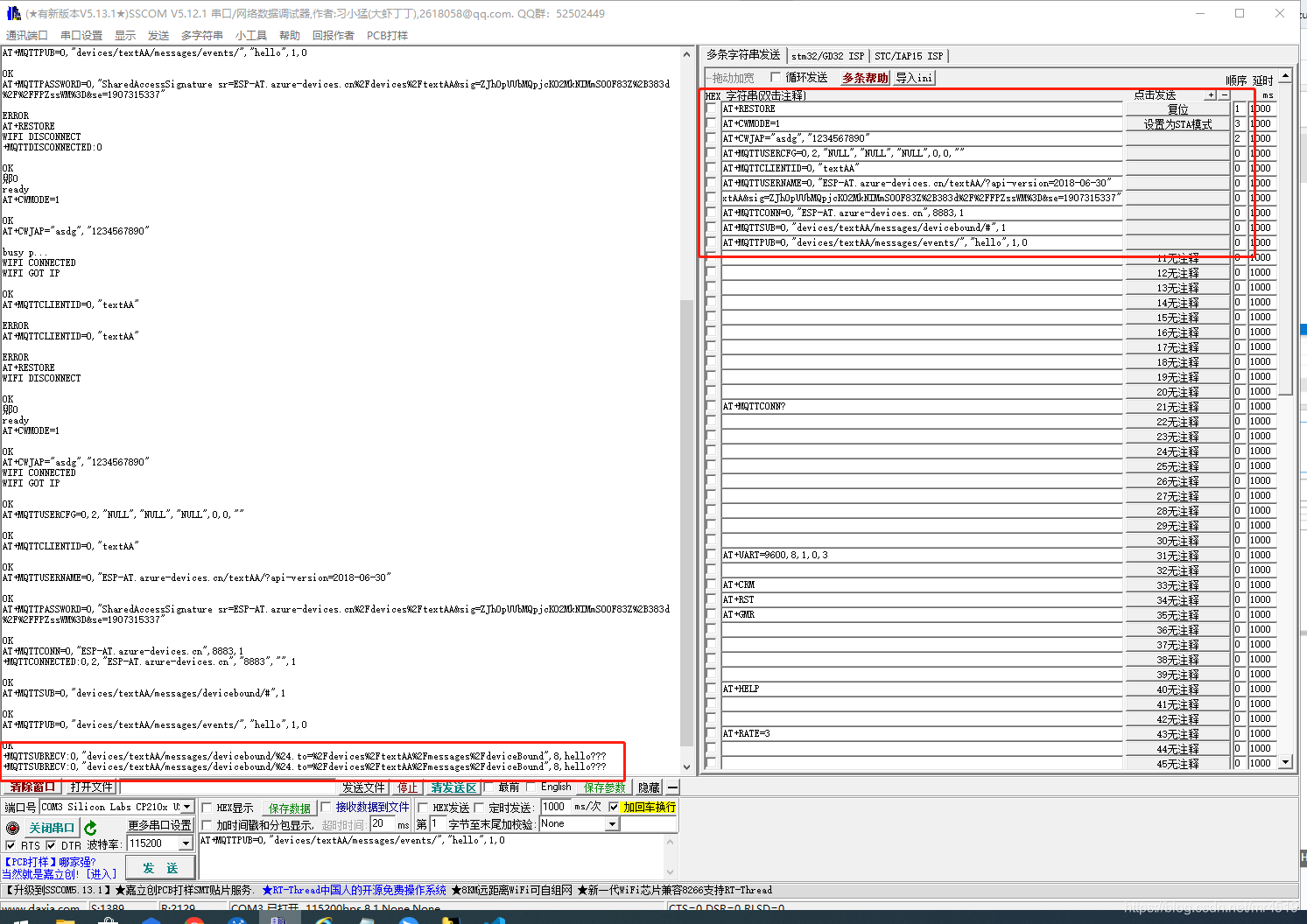Click the green refresh port icon
Viewport: 1307px width, 924px height.
[x=90, y=828]
